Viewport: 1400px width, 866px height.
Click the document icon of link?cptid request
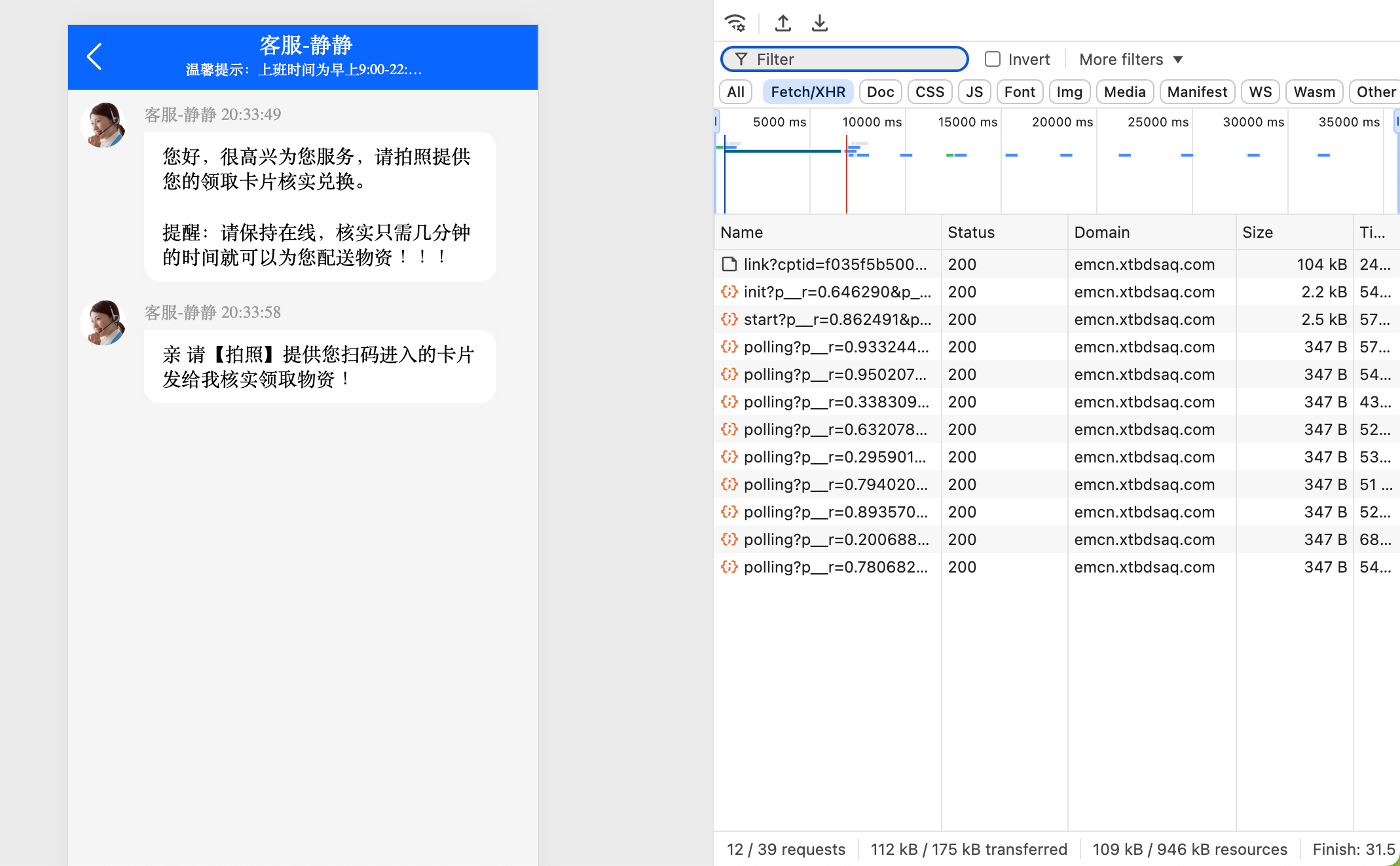pyautogui.click(x=729, y=264)
